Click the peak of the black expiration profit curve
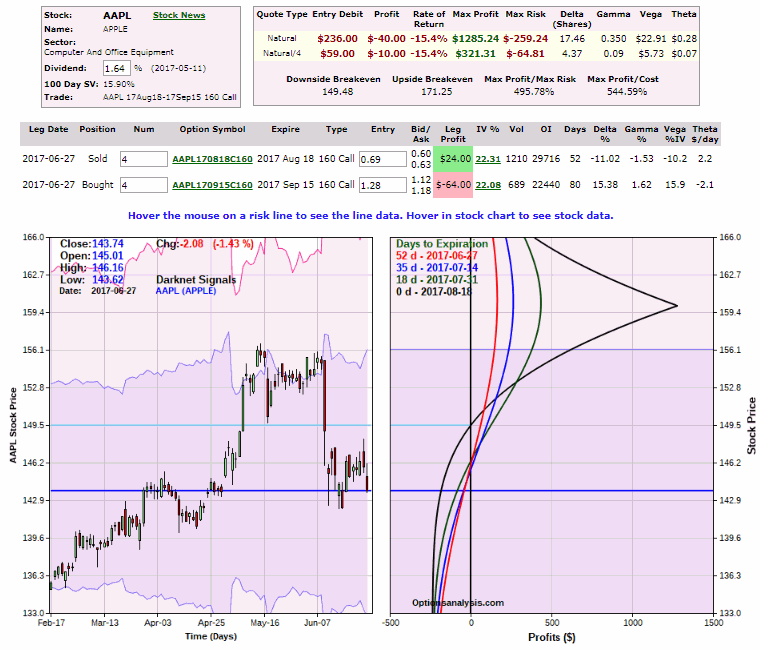 (x=677, y=305)
